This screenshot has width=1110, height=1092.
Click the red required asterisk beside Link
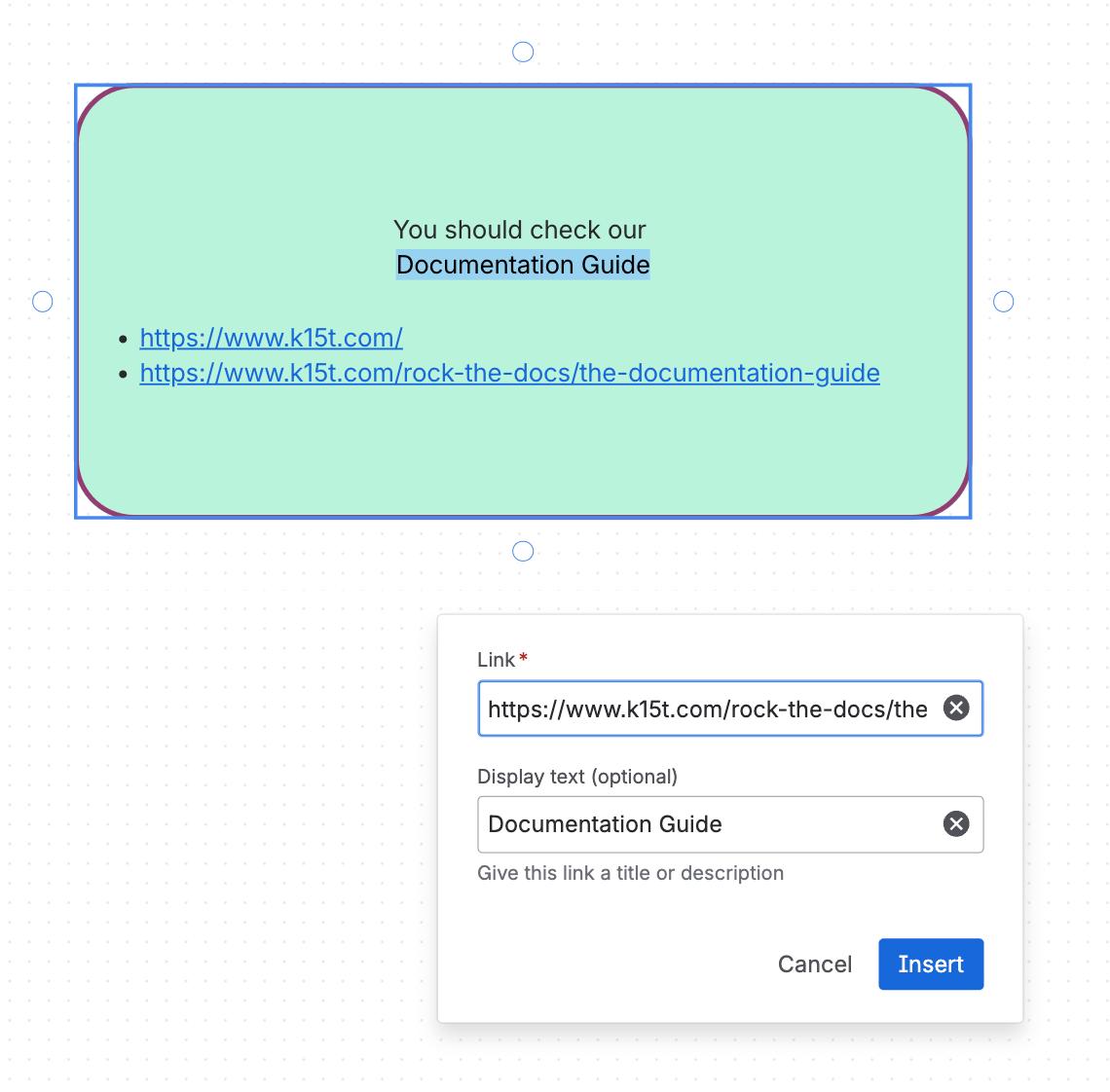click(524, 659)
